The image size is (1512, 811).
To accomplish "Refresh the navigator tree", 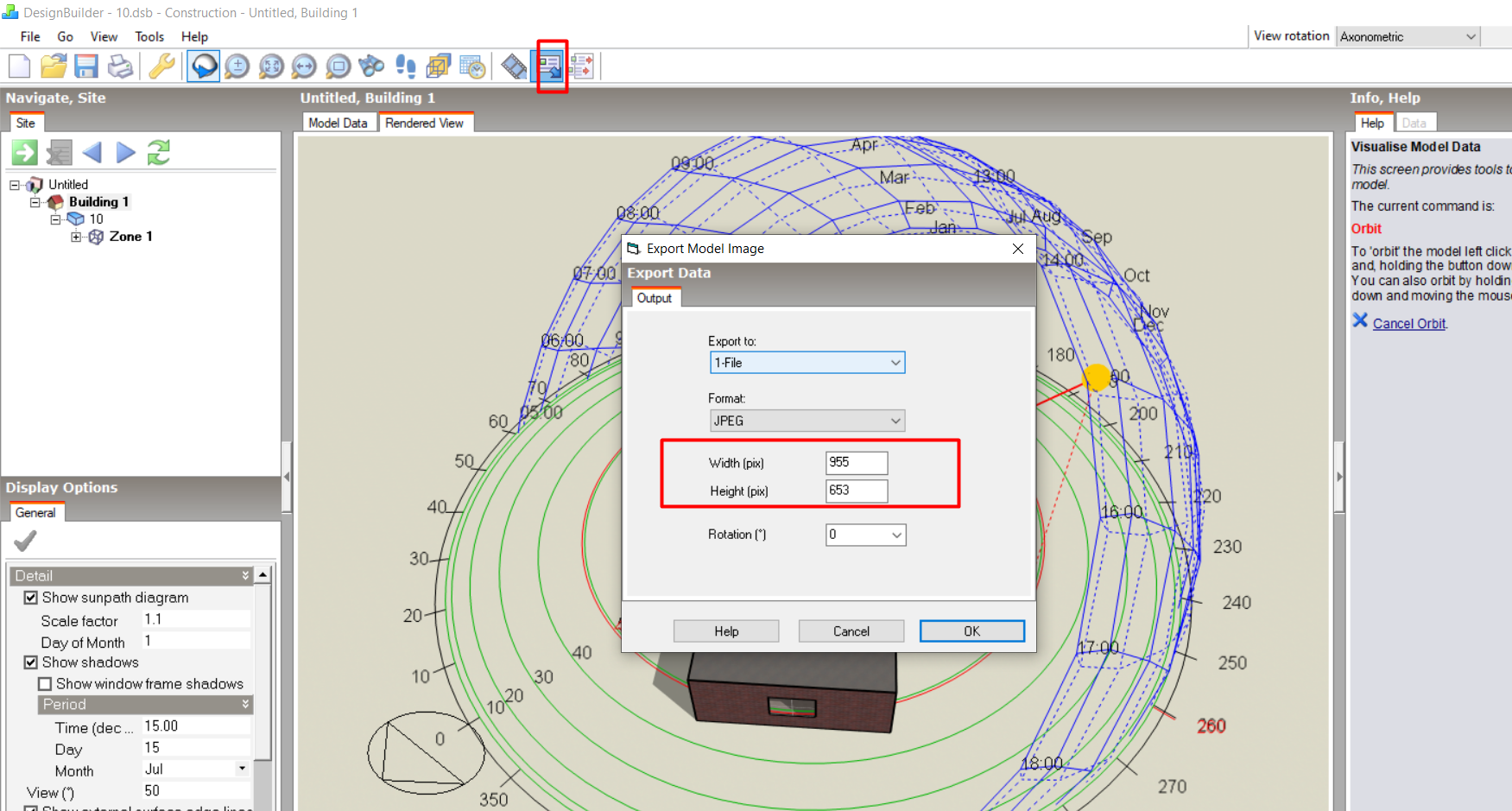I will click(x=159, y=153).
